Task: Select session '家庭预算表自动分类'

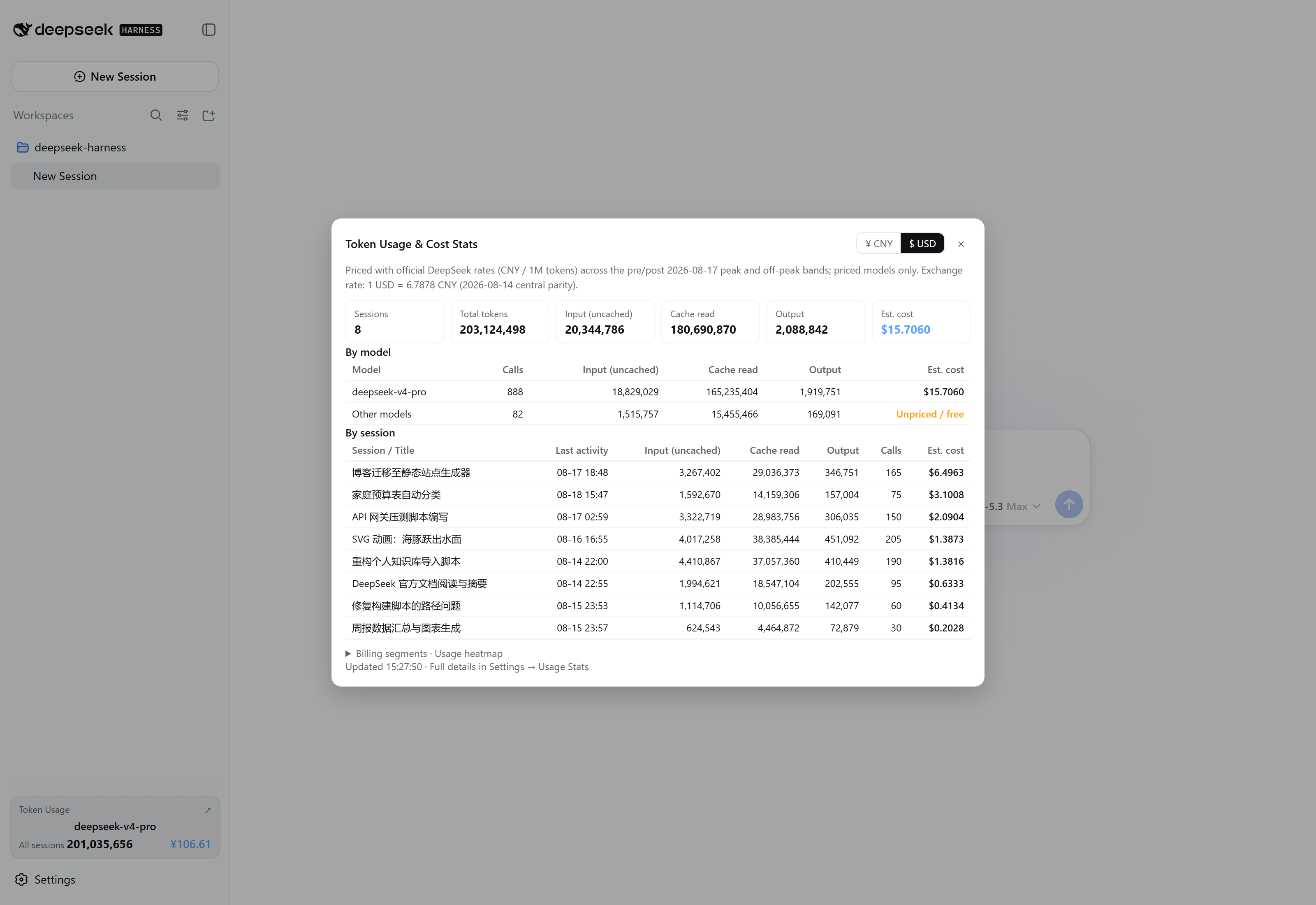Action: tap(658, 494)
